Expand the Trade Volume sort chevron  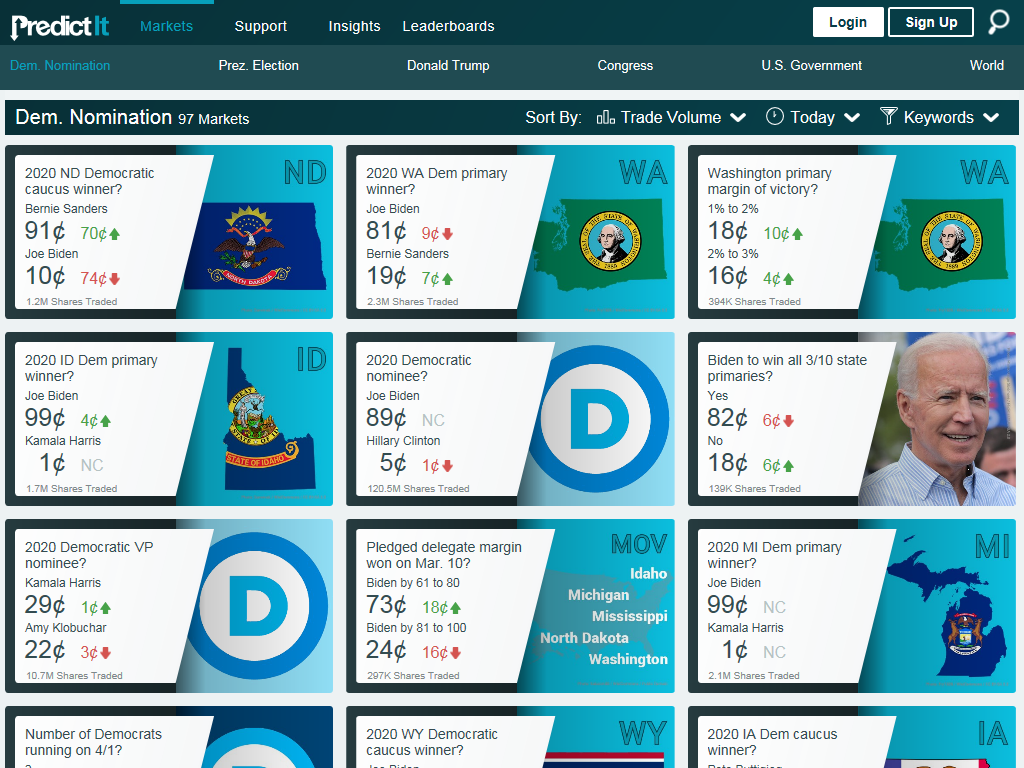(738, 118)
